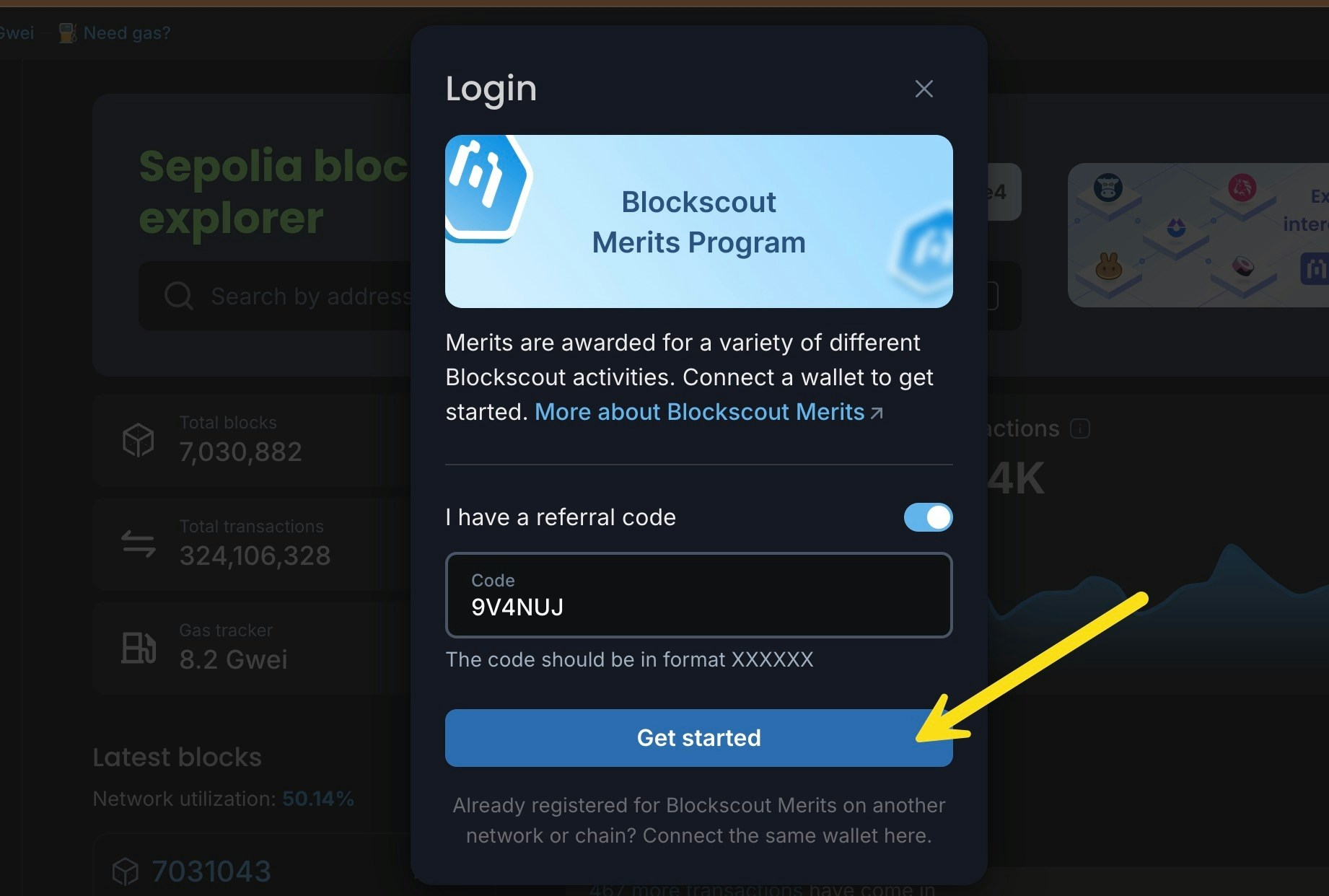Click the search magnifier icon
Viewport: 1329px width, 896px height.
178,296
